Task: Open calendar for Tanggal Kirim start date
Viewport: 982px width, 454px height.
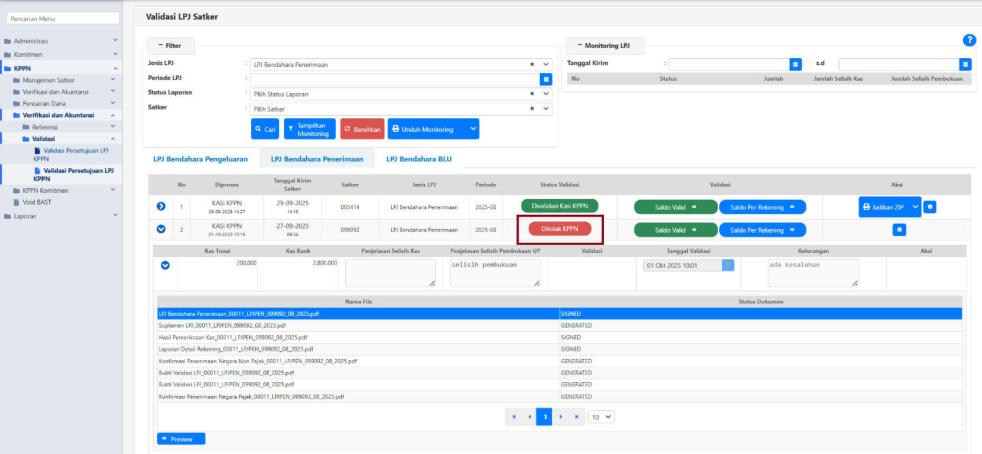Action: pyautogui.click(x=796, y=64)
